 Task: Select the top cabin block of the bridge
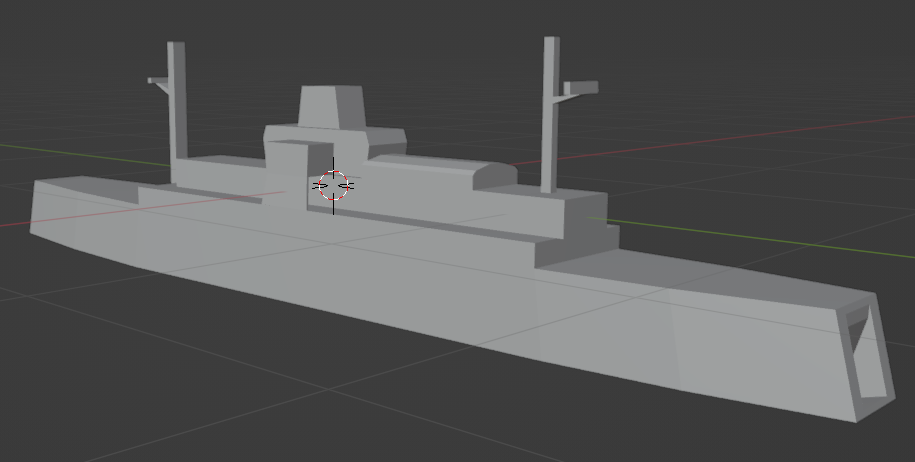coord(333,106)
